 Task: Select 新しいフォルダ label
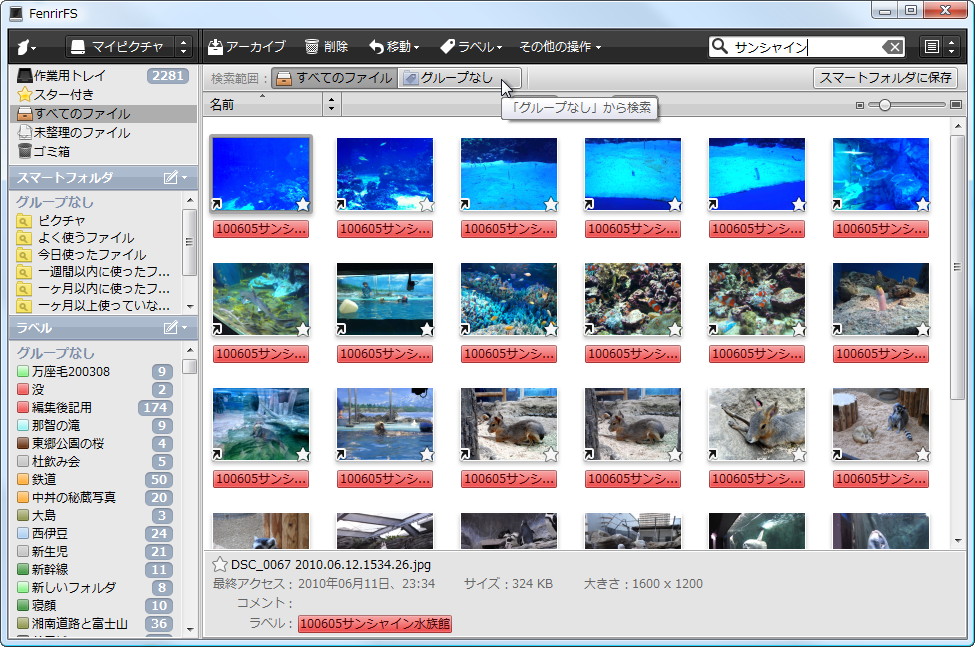tap(95, 587)
